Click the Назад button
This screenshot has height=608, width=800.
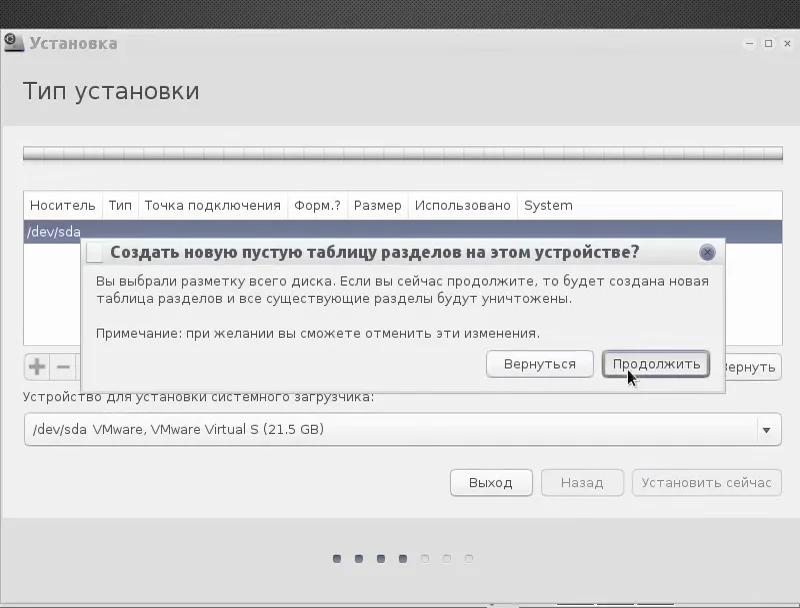point(582,483)
